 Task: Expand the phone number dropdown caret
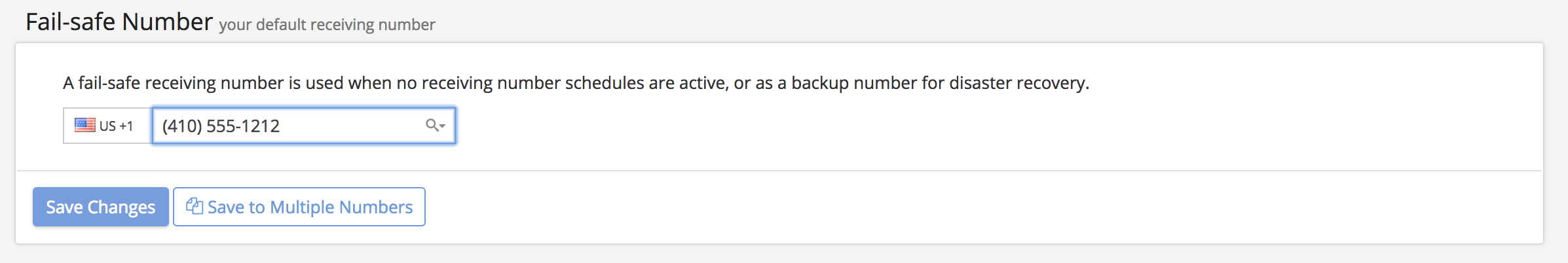(x=443, y=126)
